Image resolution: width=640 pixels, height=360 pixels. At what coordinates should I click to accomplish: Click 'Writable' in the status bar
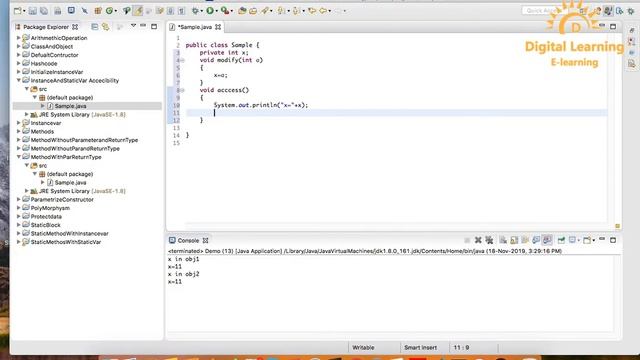(363, 347)
